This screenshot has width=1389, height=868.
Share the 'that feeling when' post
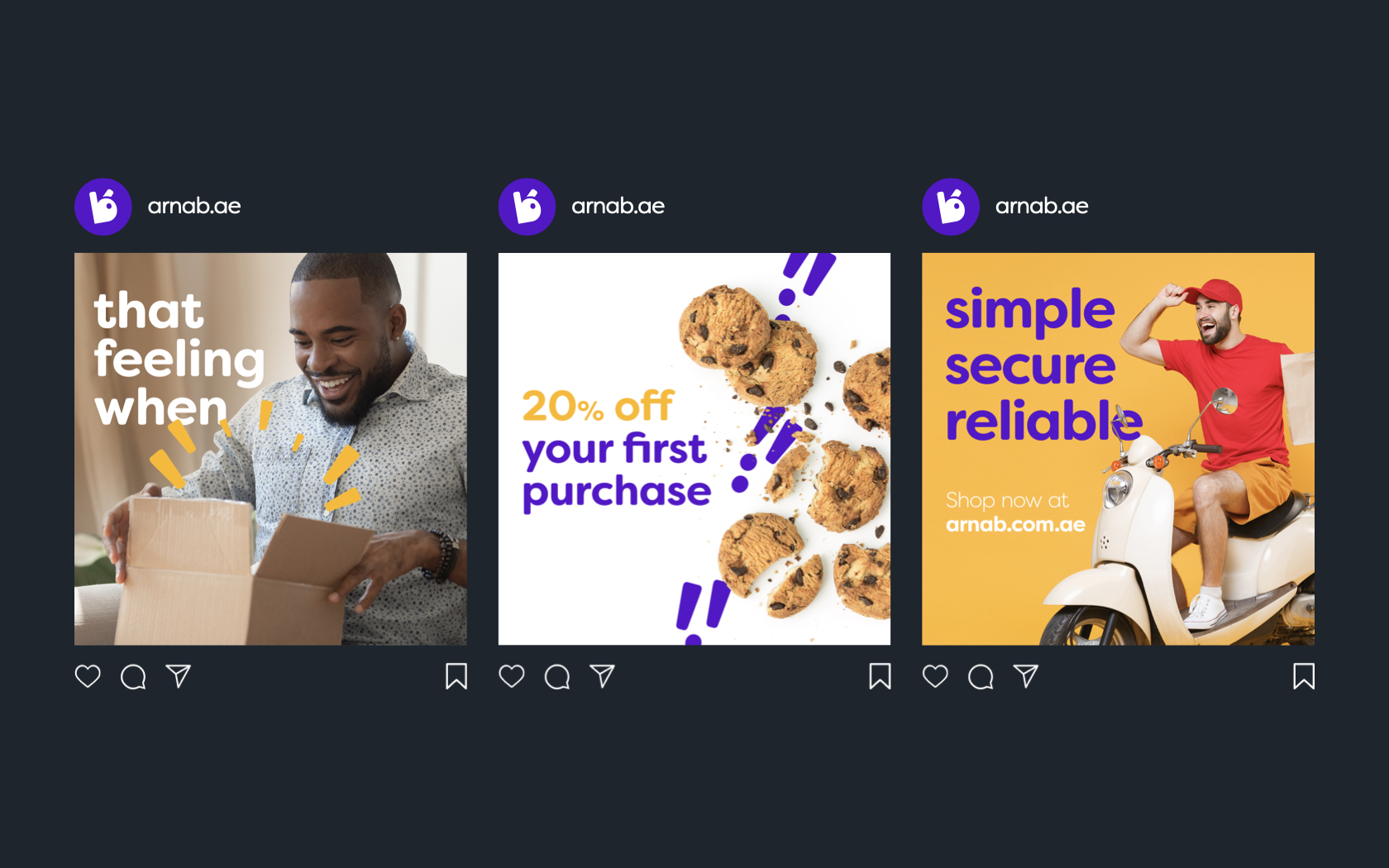(x=179, y=676)
